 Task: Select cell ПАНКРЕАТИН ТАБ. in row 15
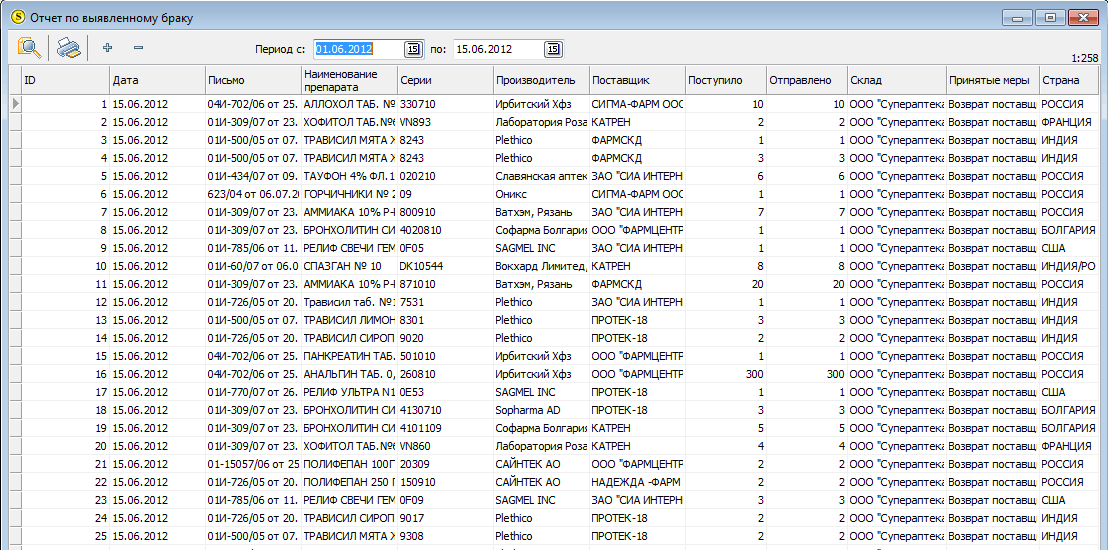coord(350,356)
